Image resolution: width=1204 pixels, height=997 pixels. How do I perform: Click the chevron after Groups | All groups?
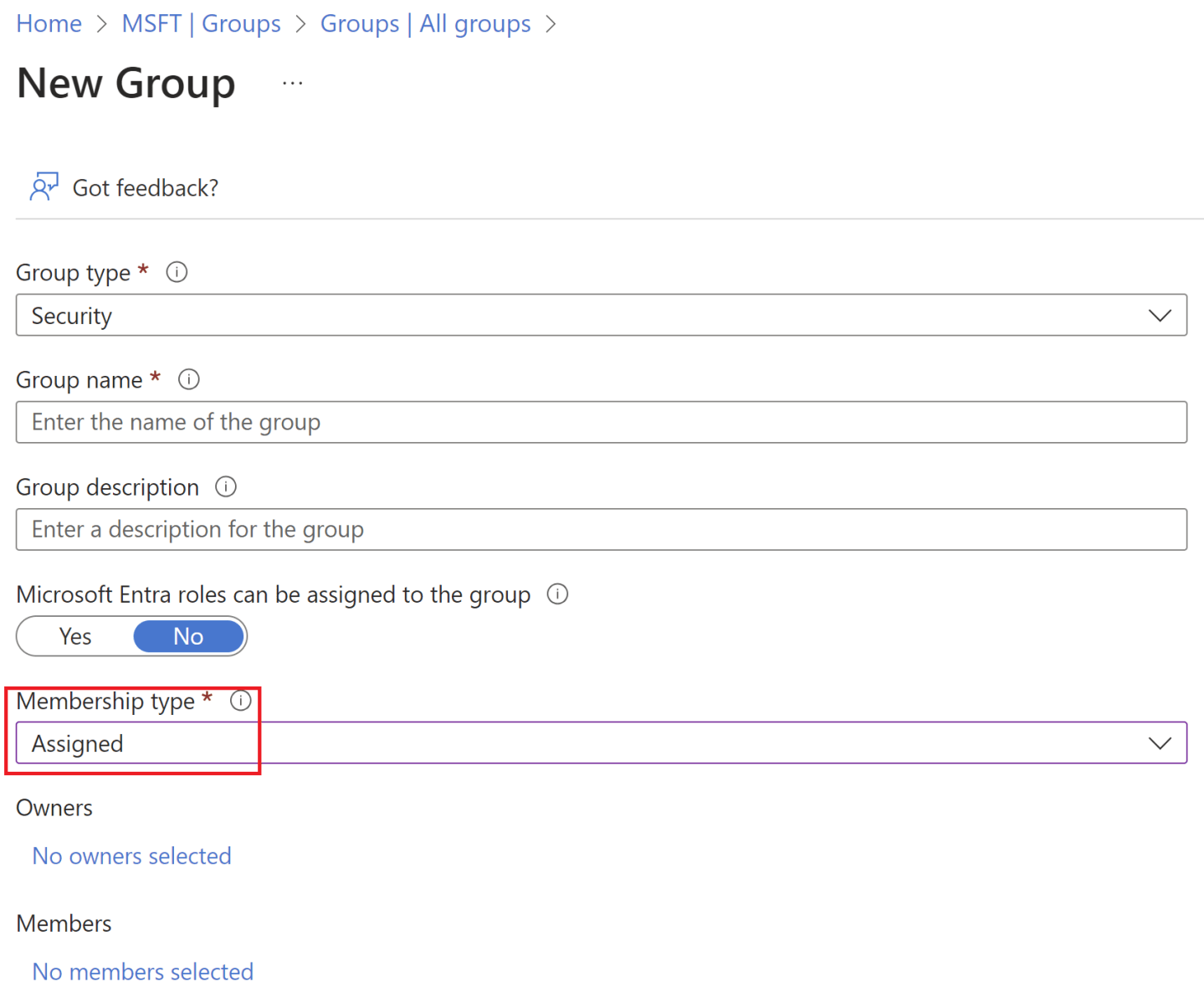(x=551, y=23)
